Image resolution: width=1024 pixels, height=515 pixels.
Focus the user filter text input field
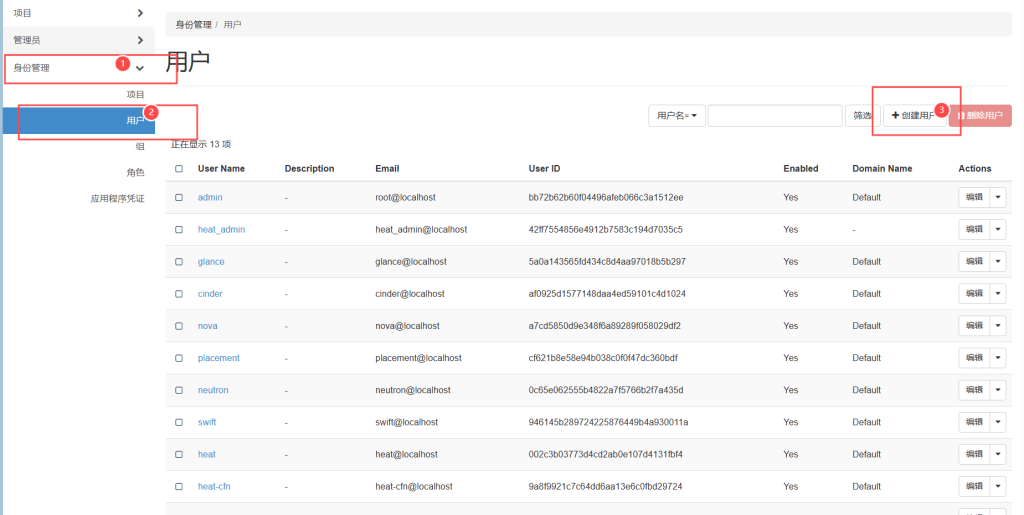pos(774,116)
